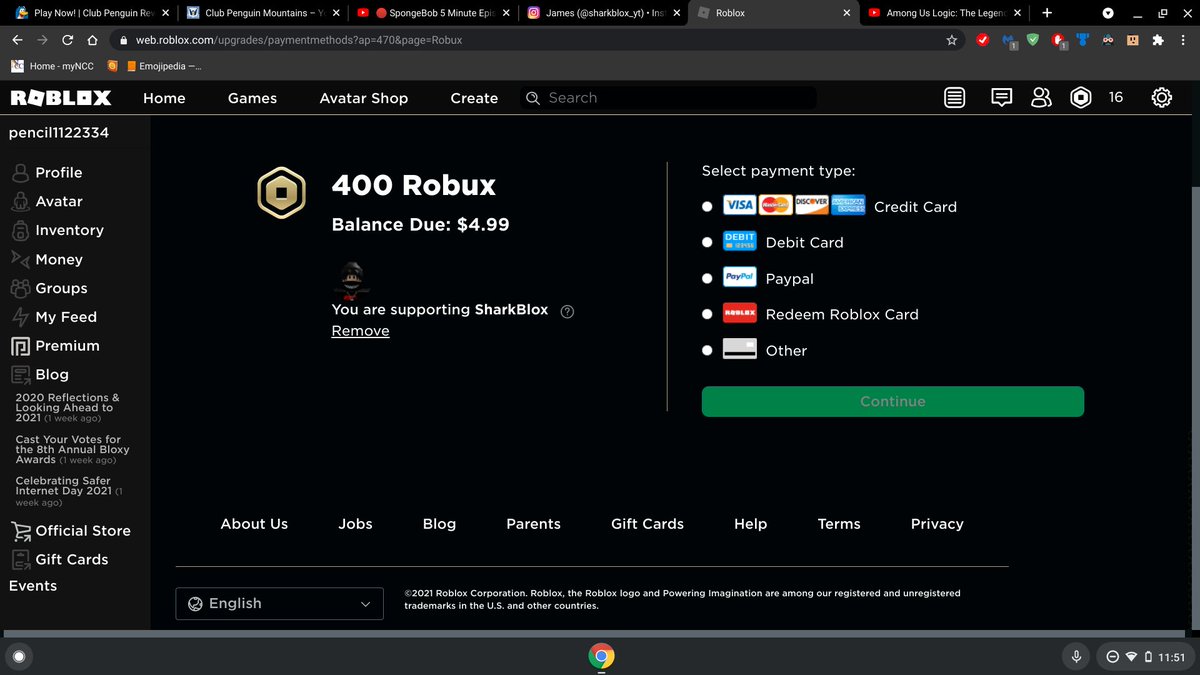Read Celebrating Safer Internet Day post

point(69,491)
